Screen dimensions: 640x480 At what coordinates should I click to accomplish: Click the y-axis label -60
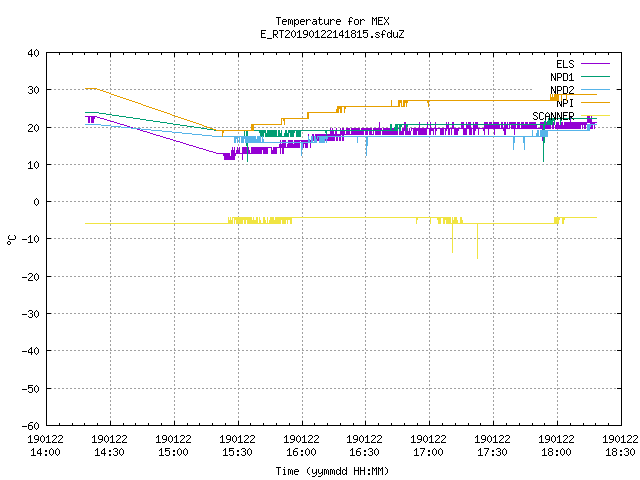[31, 426]
